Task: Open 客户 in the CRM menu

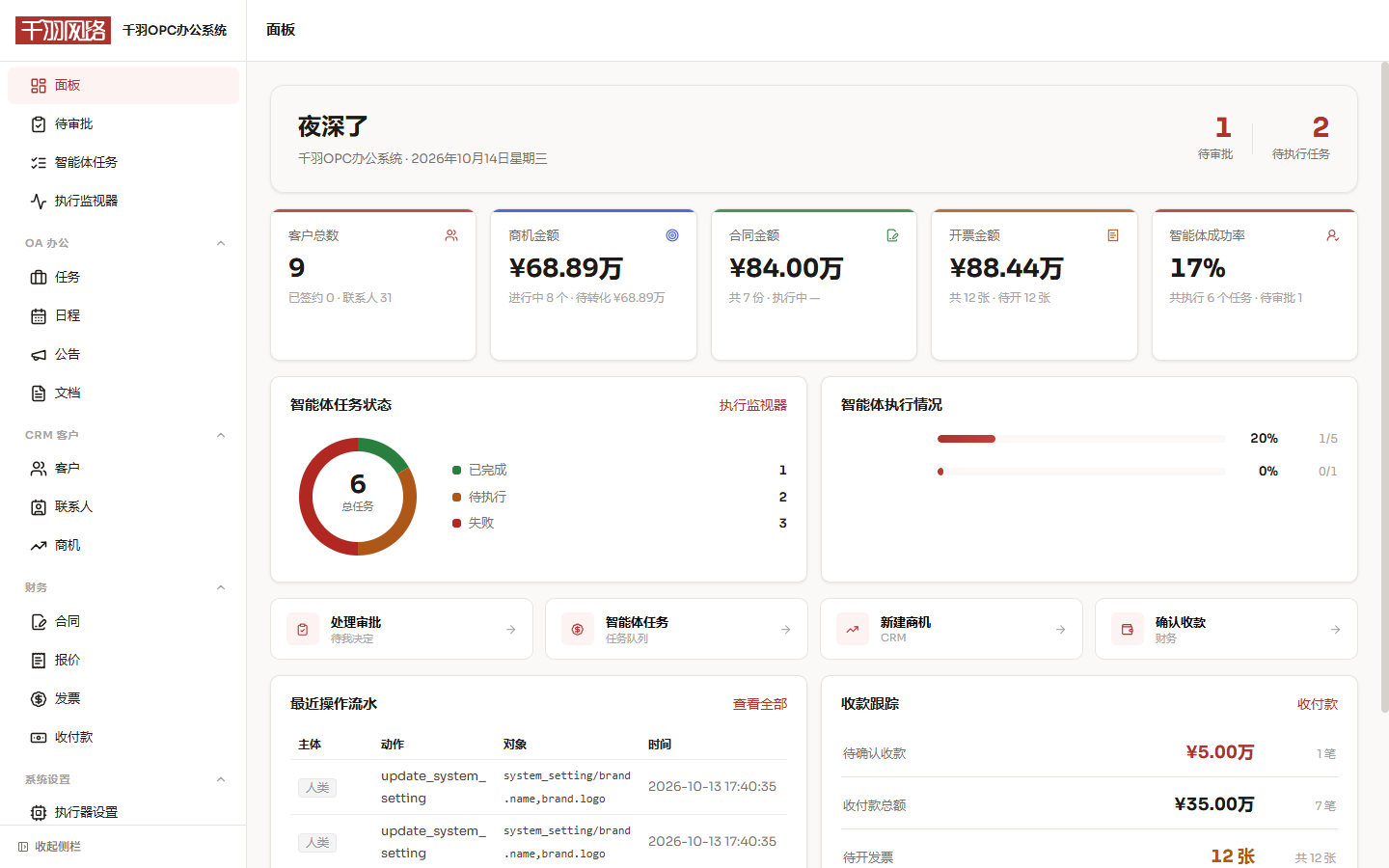Action: pos(123,468)
